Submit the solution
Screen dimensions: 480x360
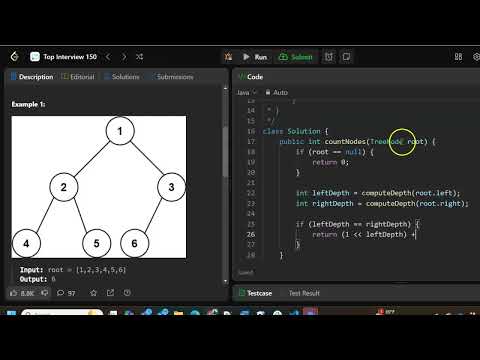pos(296,57)
